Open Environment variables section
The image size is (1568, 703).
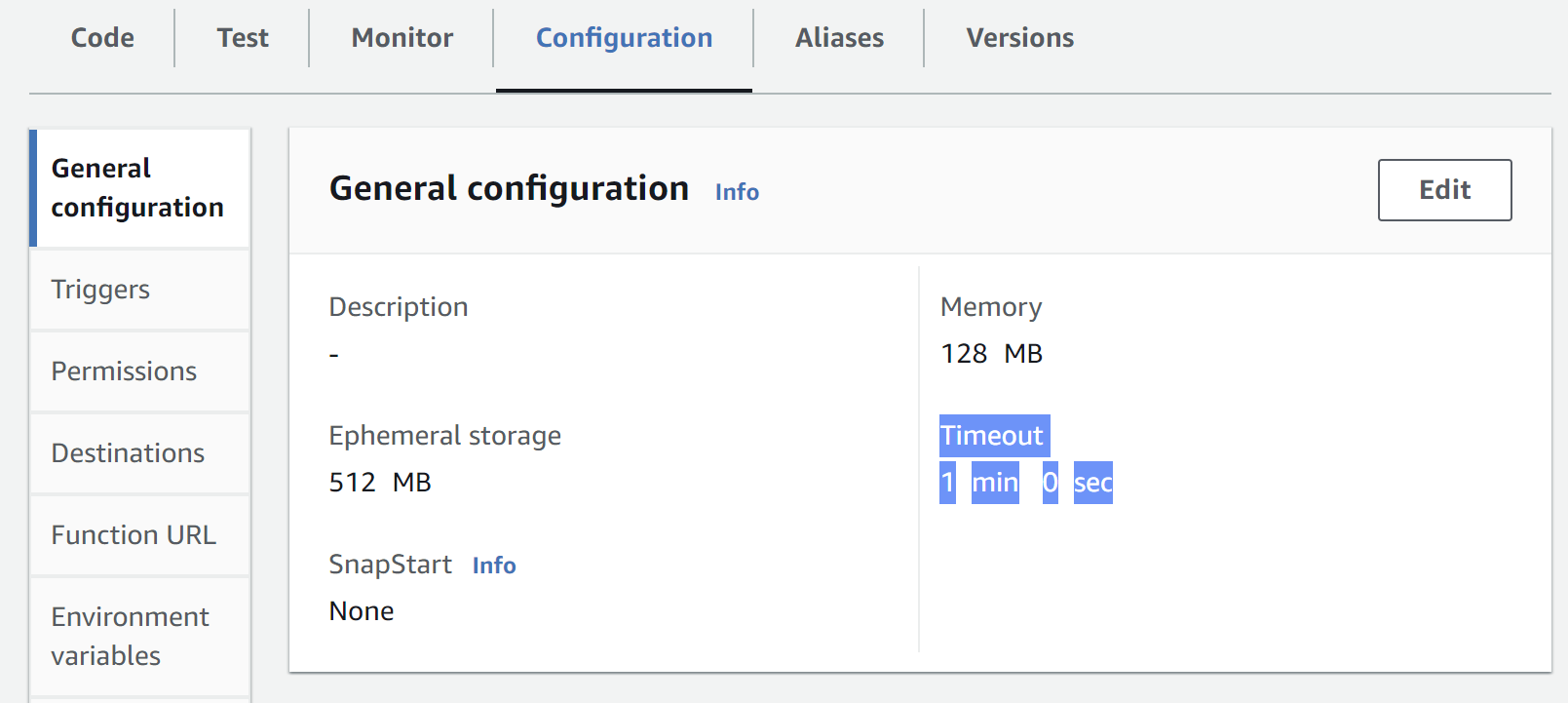coord(130,636)
